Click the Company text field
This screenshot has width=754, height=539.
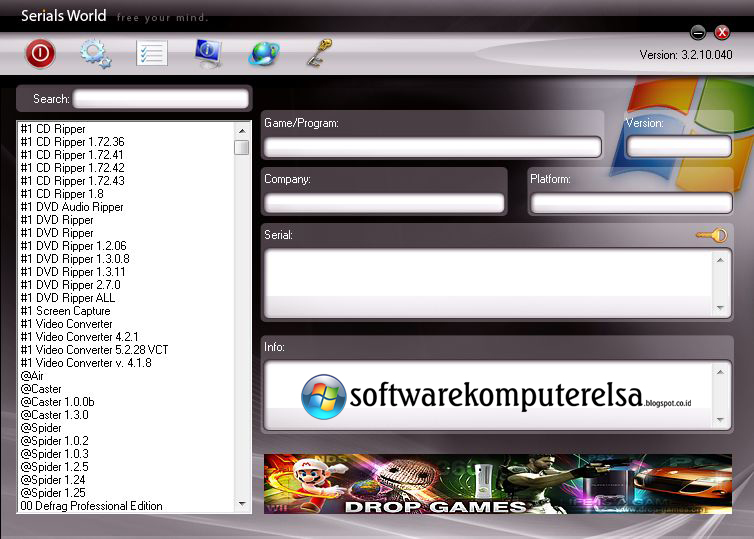pyautogui.click(x=384, y=203)
